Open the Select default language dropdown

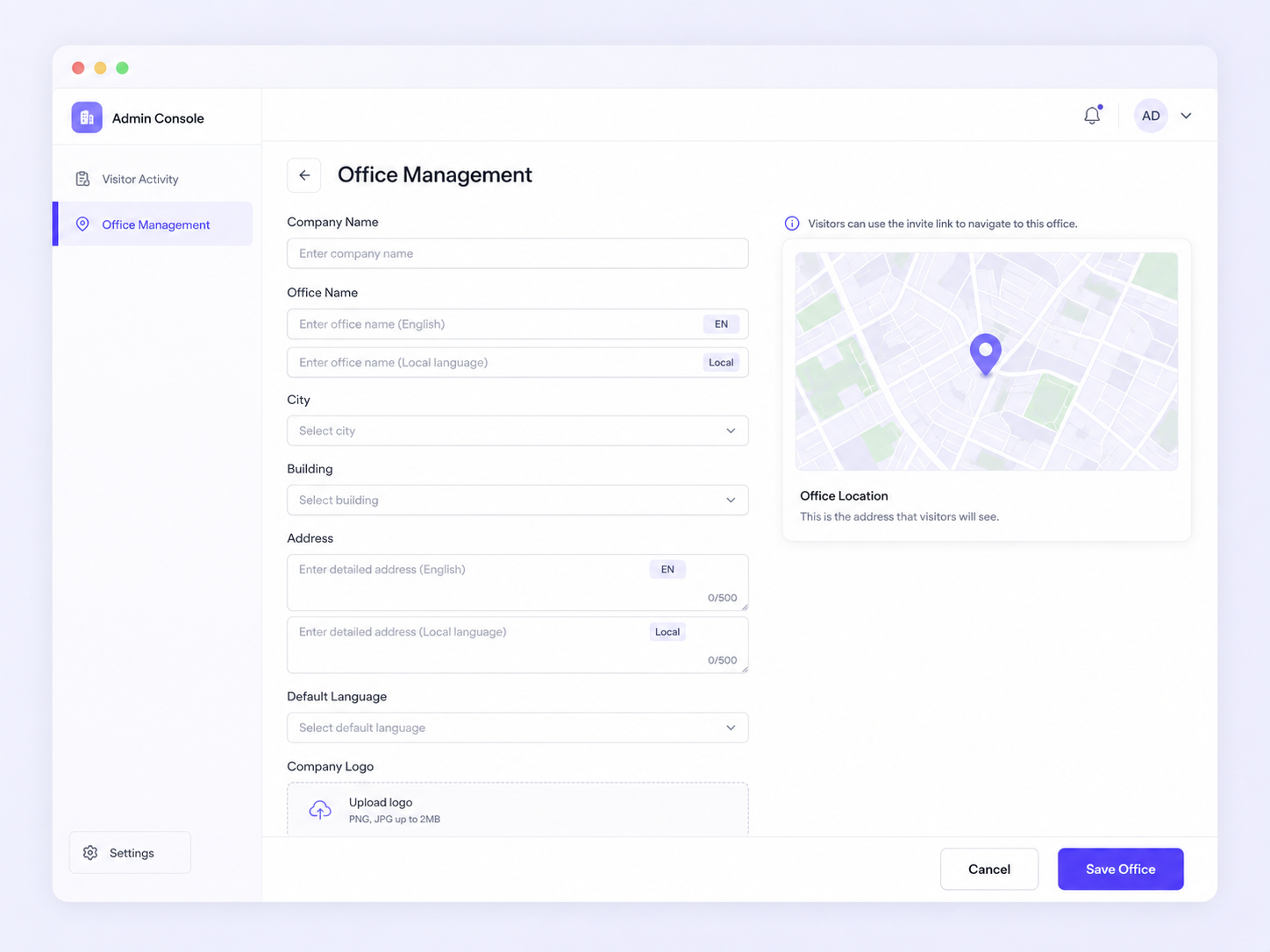[x=517, y=728]
